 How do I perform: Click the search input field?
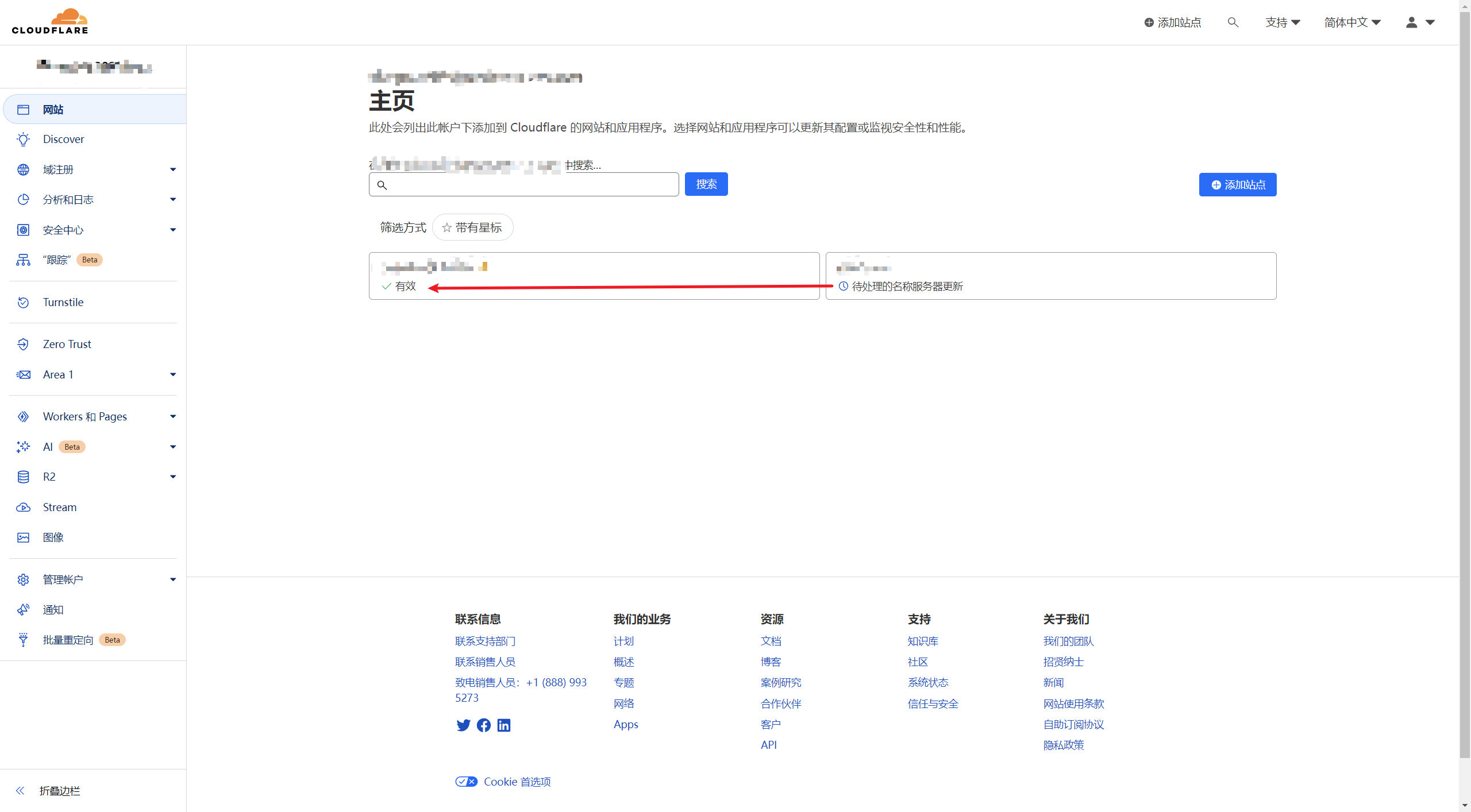tap(525, 183)
